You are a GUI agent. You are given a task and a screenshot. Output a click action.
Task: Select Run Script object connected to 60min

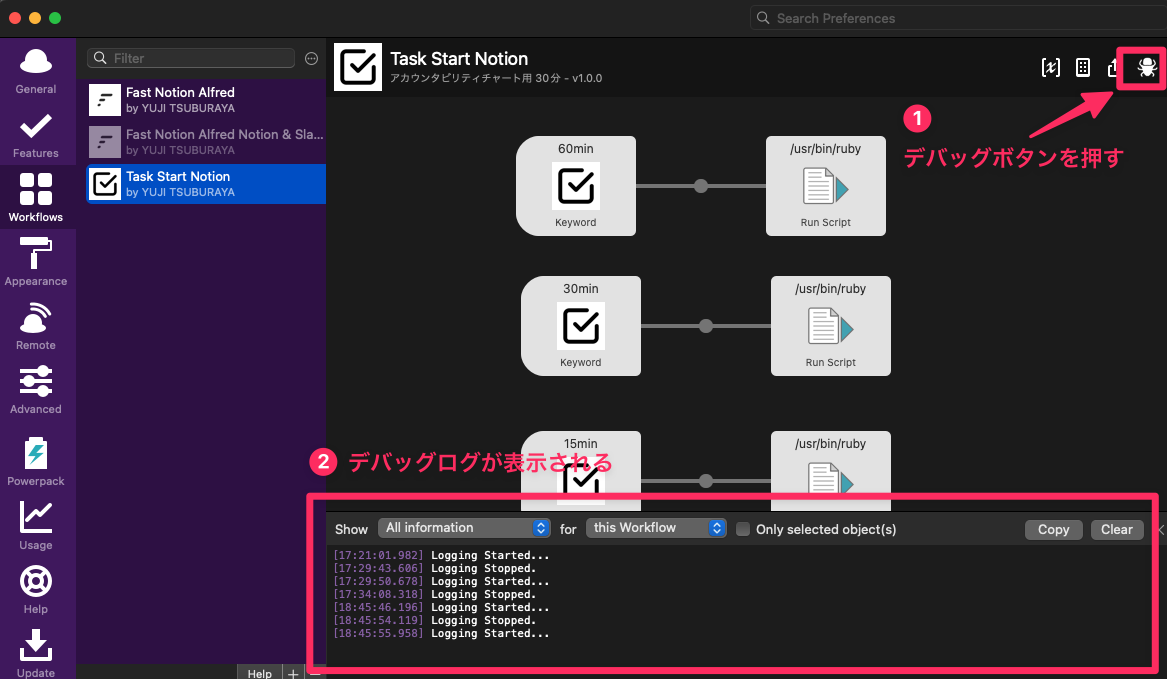pos(825,186)
